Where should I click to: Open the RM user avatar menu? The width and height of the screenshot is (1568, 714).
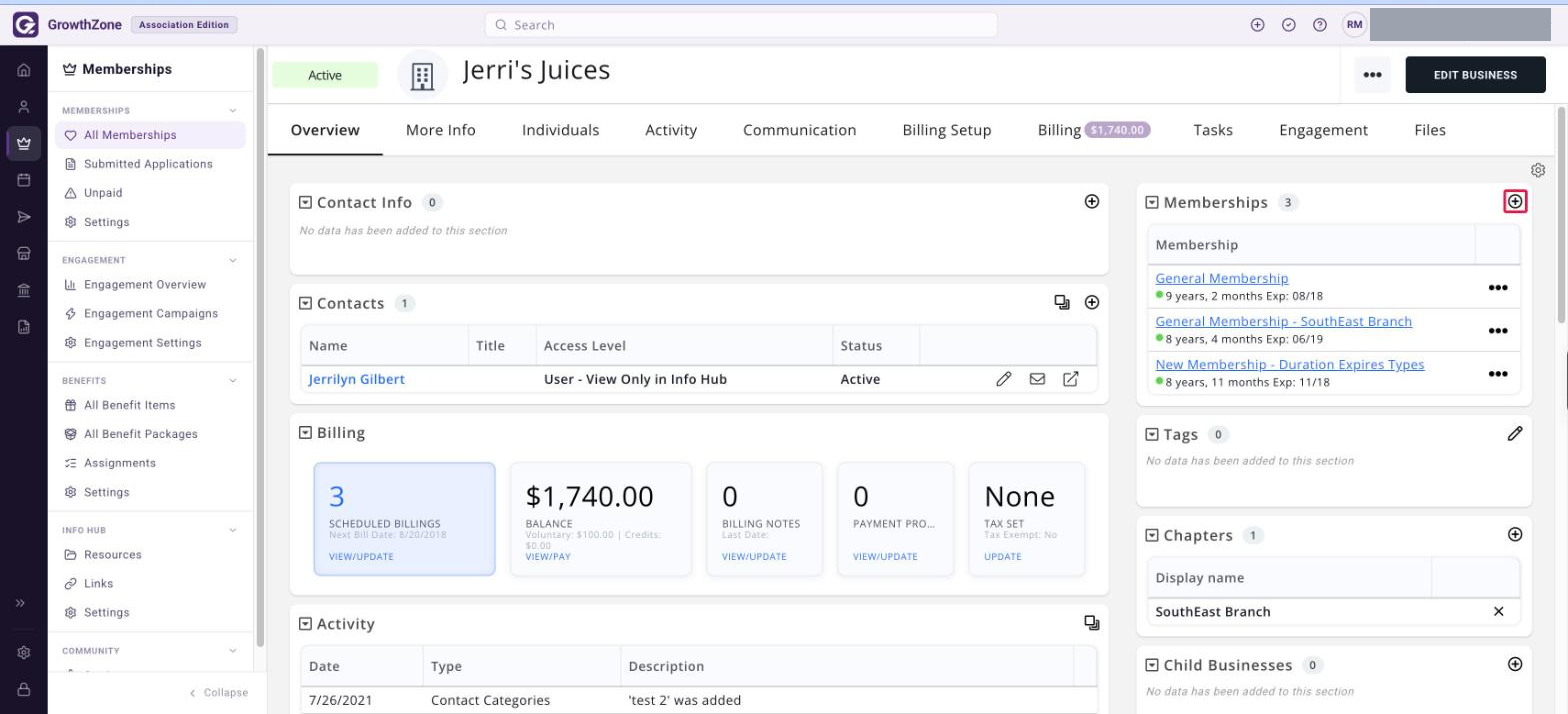coord(1354,25)
